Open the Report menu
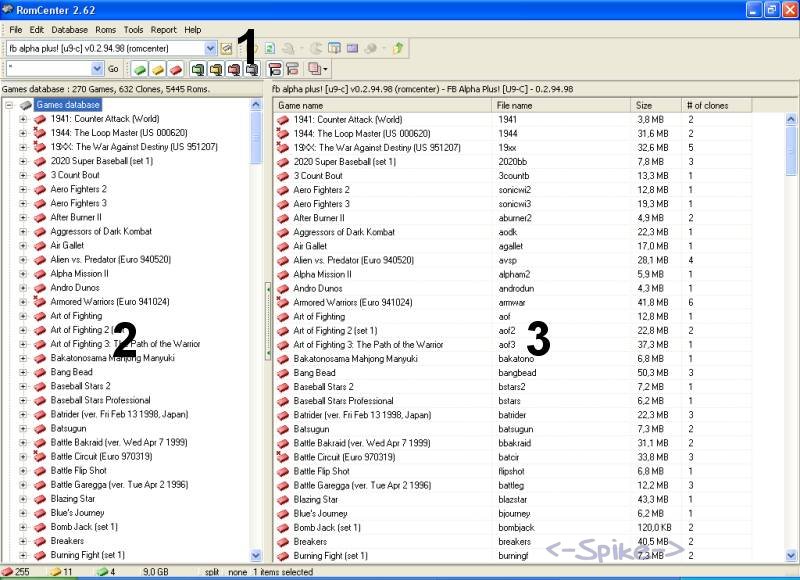The width and height of the screenshot is (800, 580). pyautogui.click(x=163, y=30)
